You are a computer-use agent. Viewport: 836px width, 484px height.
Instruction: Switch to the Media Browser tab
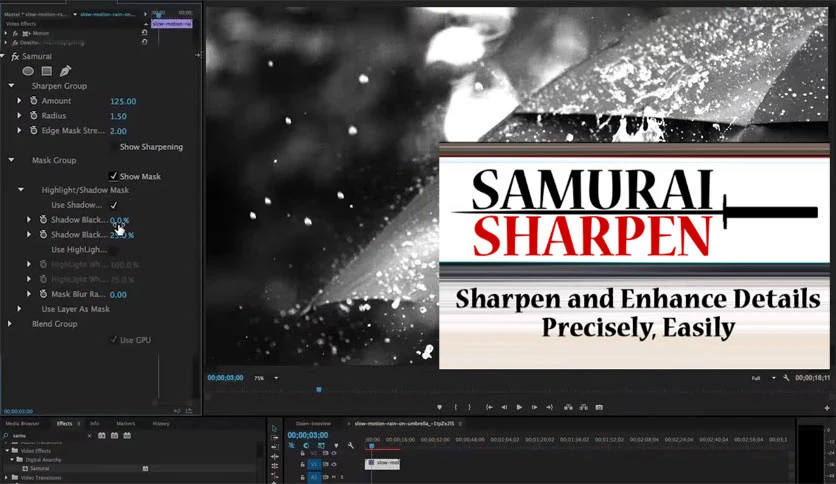point(22,424)
